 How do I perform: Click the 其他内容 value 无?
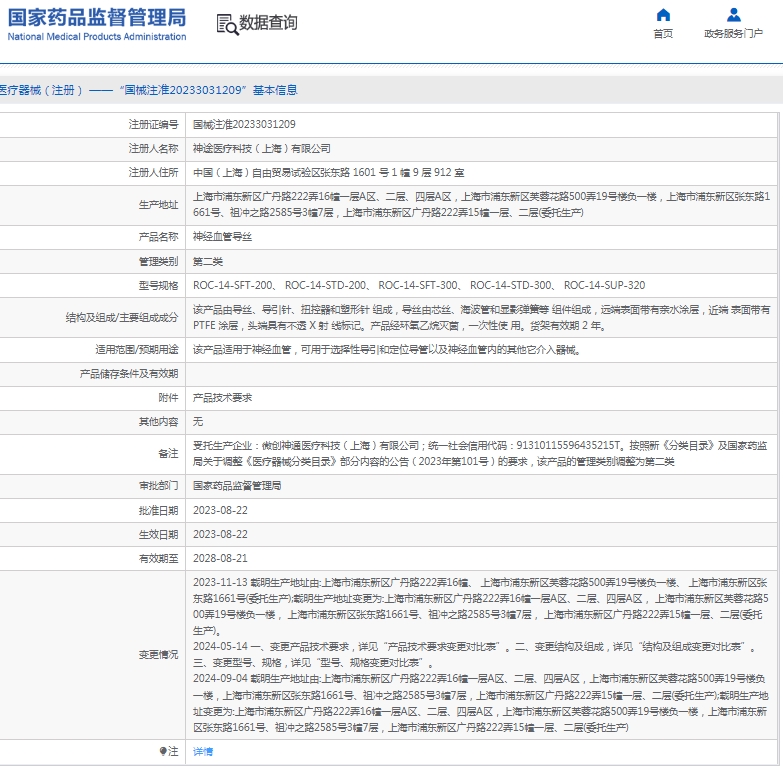coord(198,421)
